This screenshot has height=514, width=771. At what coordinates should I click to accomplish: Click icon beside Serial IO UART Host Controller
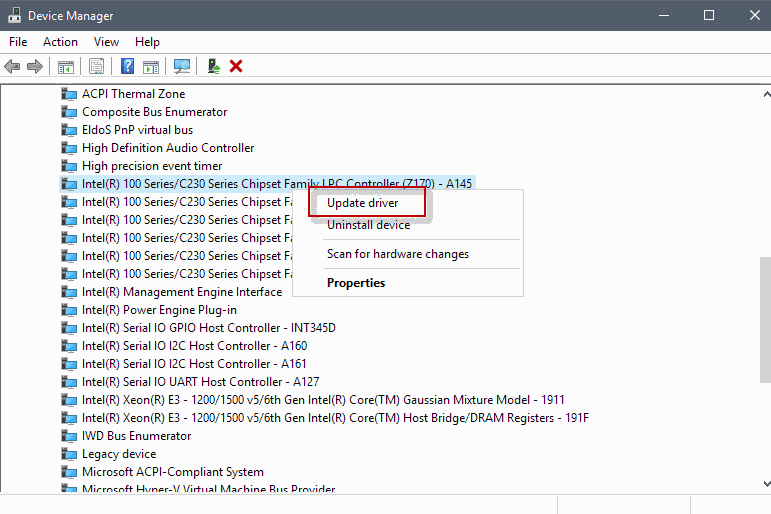[69, 382]
